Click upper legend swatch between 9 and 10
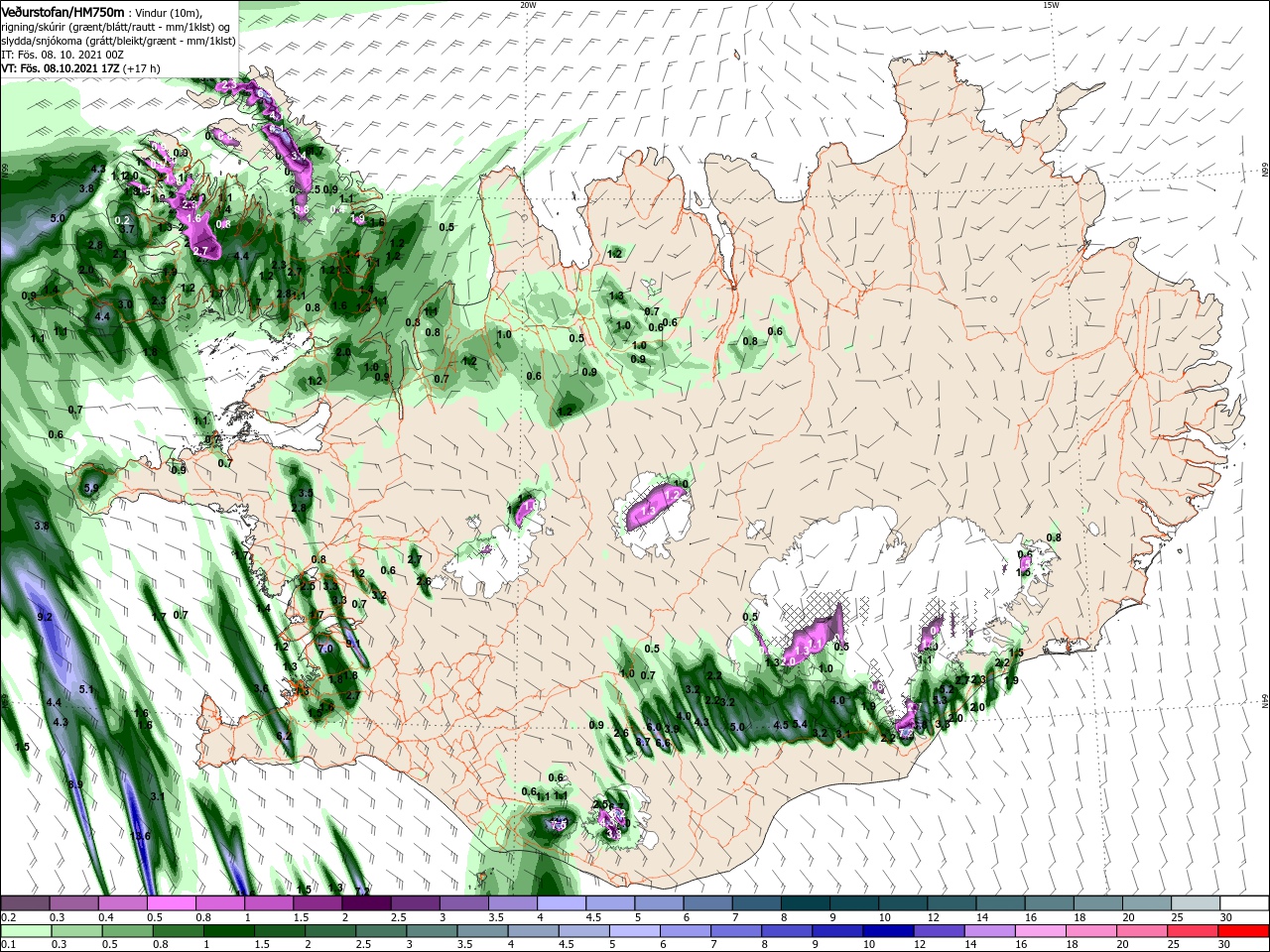 click(x=853, y=902)
